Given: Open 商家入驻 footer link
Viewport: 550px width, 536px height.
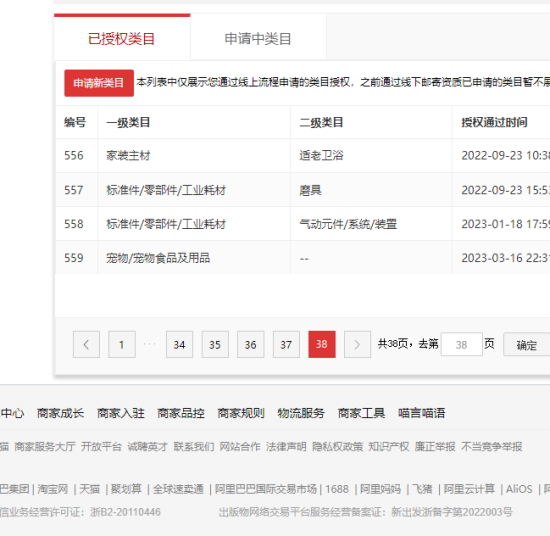Looking at the screenshot, I should [x=121, y=413].
